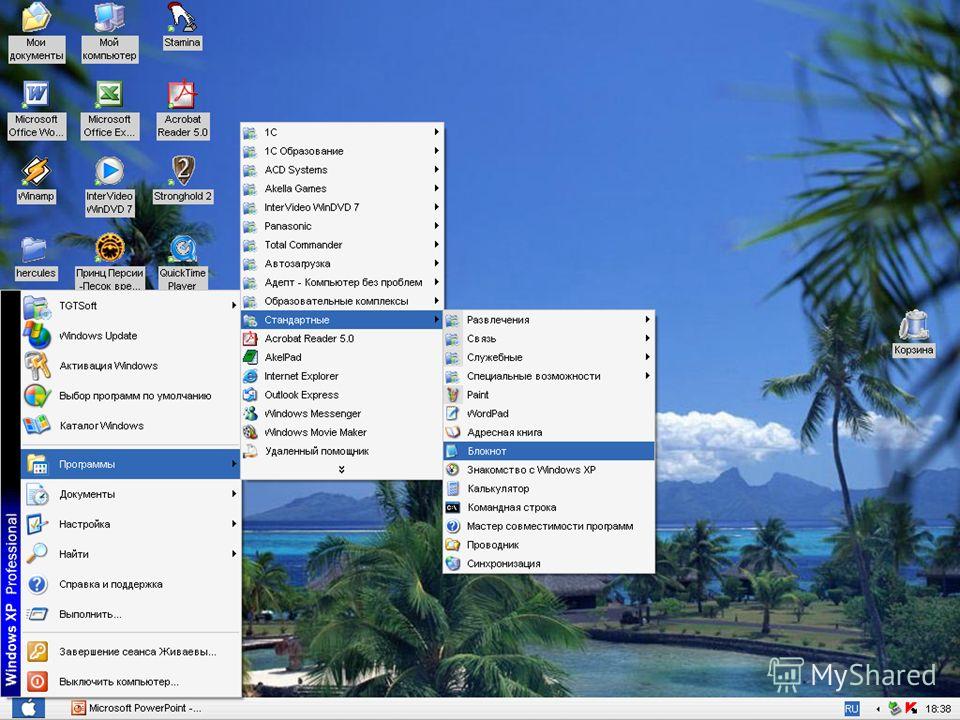Viewport: 960px width, 720px height.
Task: Select the Принц Персии desktop icon
Action: [109, 262]
